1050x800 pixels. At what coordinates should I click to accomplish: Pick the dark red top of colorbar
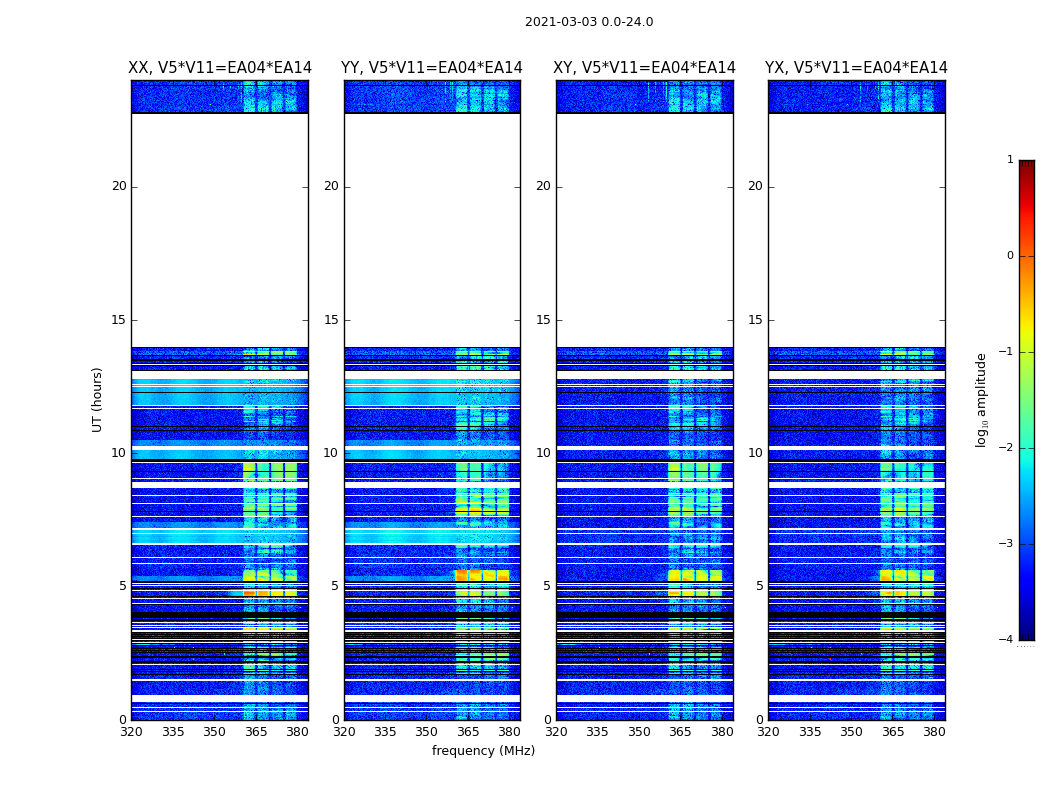coord(1026,166)
